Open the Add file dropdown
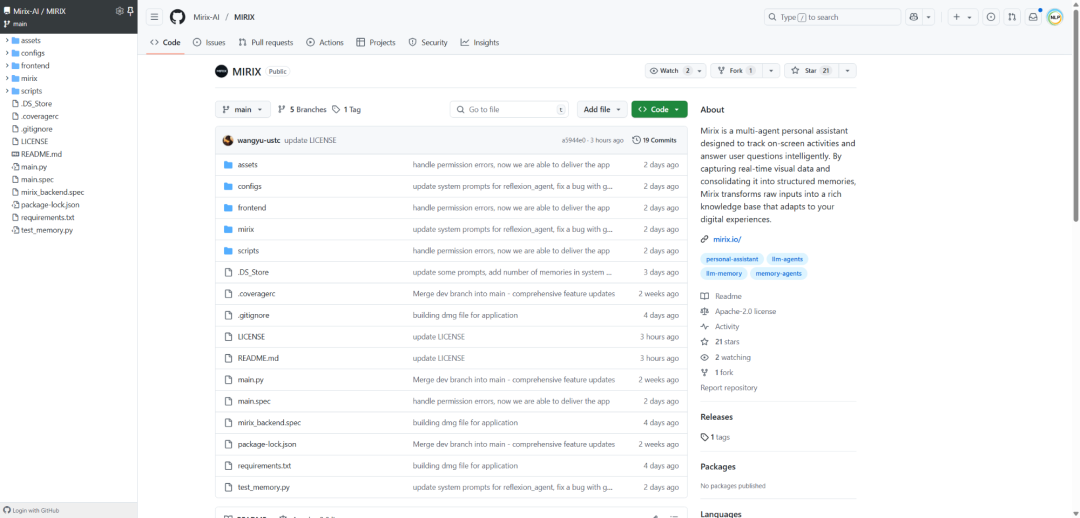This screenshot has width=1080, height=518. pyautogui.click(x=602, y=110)
